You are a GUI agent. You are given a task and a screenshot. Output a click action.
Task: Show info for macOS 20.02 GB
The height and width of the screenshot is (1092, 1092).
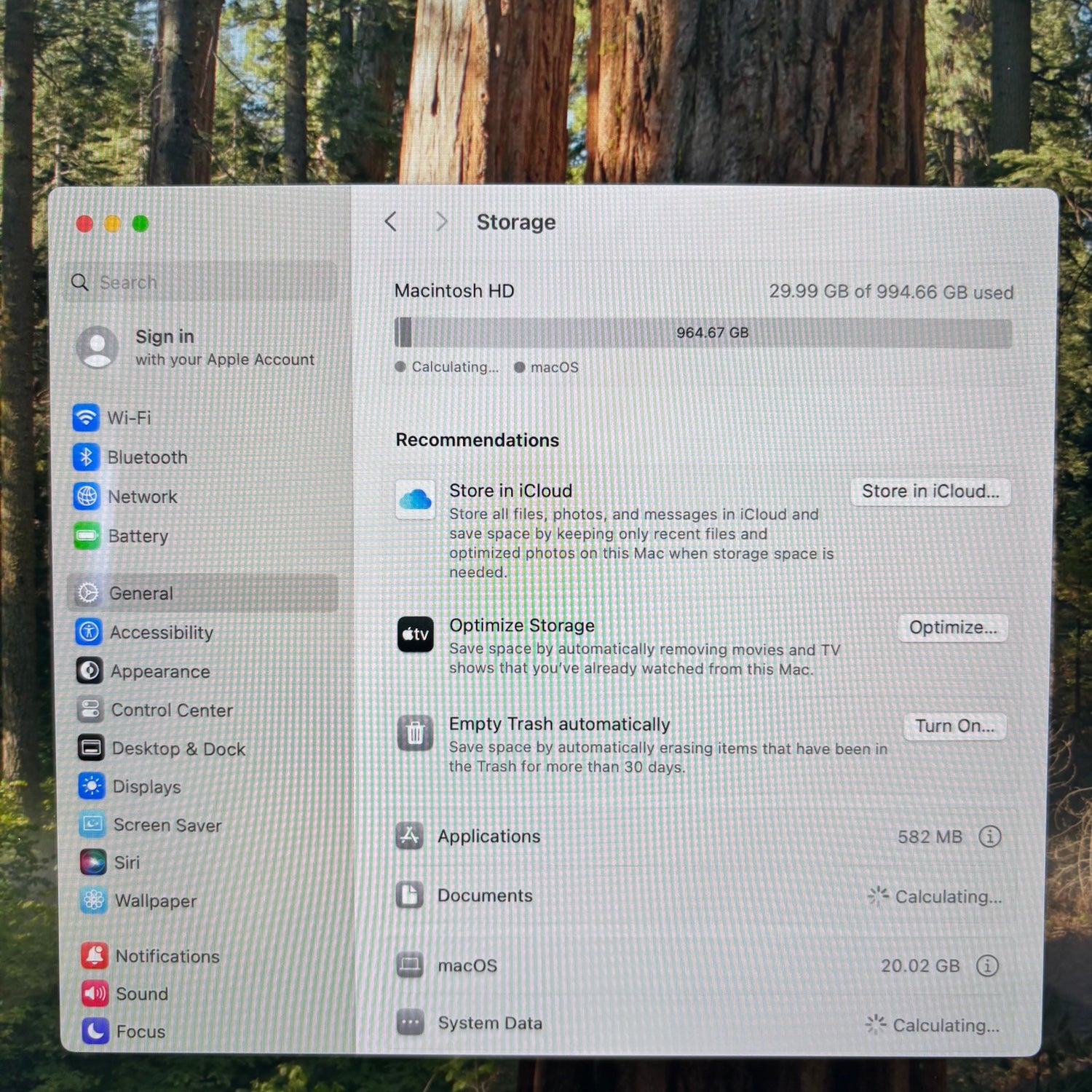(x=988, y=966)
